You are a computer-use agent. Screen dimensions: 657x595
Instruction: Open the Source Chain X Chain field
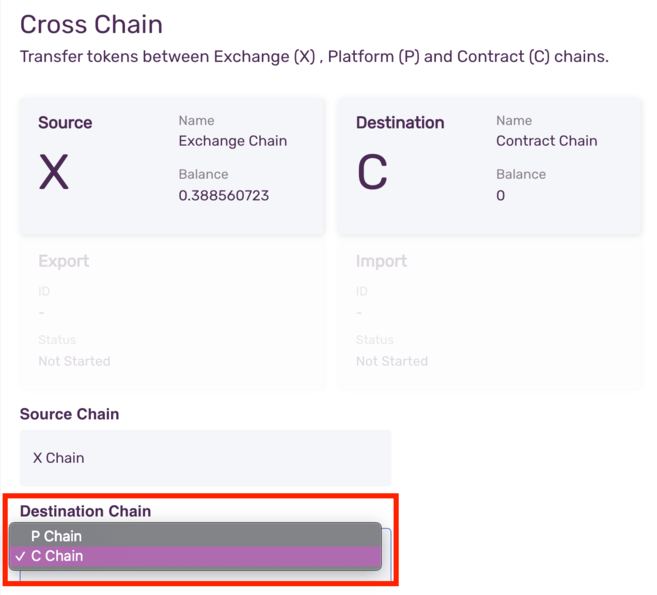click(205, 458)
